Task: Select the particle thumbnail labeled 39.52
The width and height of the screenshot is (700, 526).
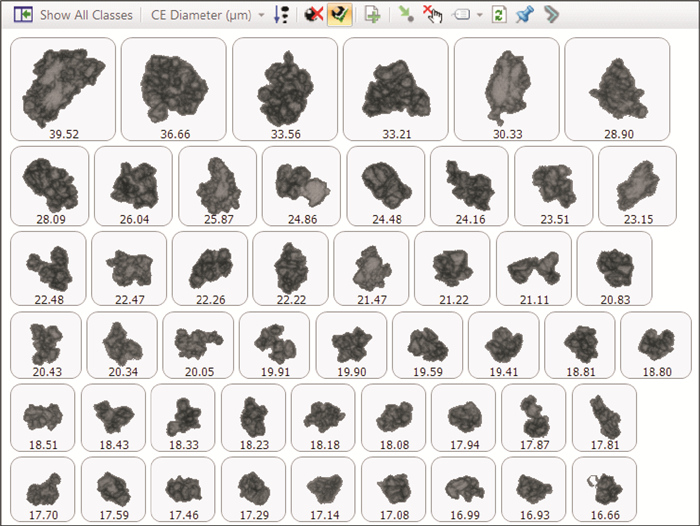Action: click(x=62, y=88)
